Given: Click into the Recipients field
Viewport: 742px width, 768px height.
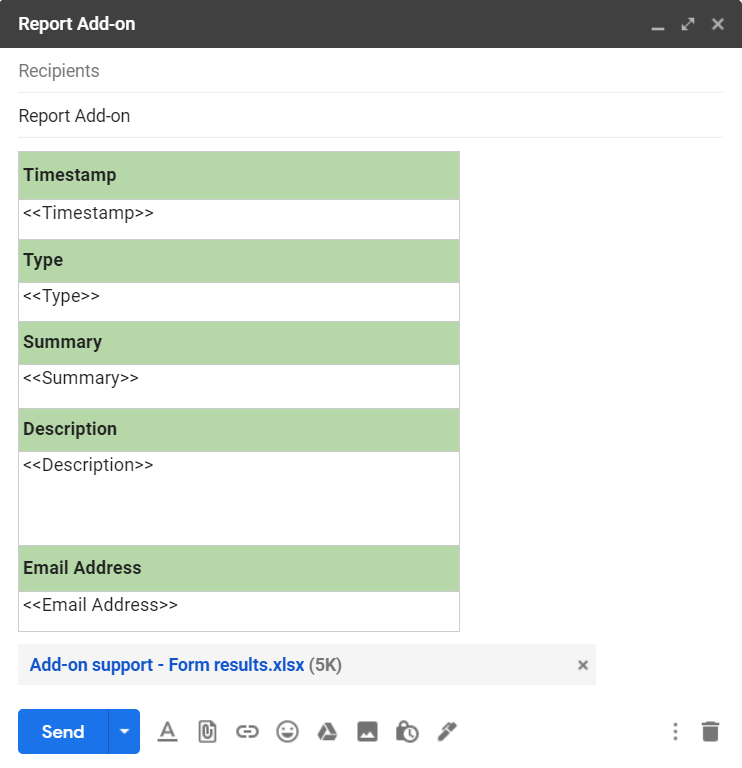Looking at the screenshot, I should coord(370,71).
